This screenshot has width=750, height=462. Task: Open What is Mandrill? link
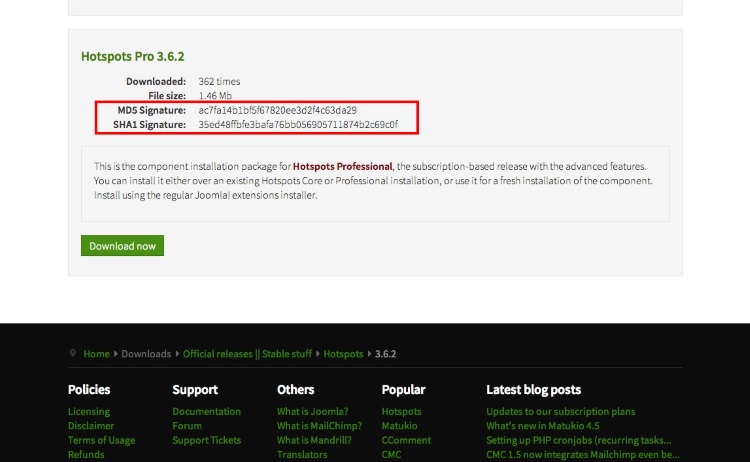point(314,440)
